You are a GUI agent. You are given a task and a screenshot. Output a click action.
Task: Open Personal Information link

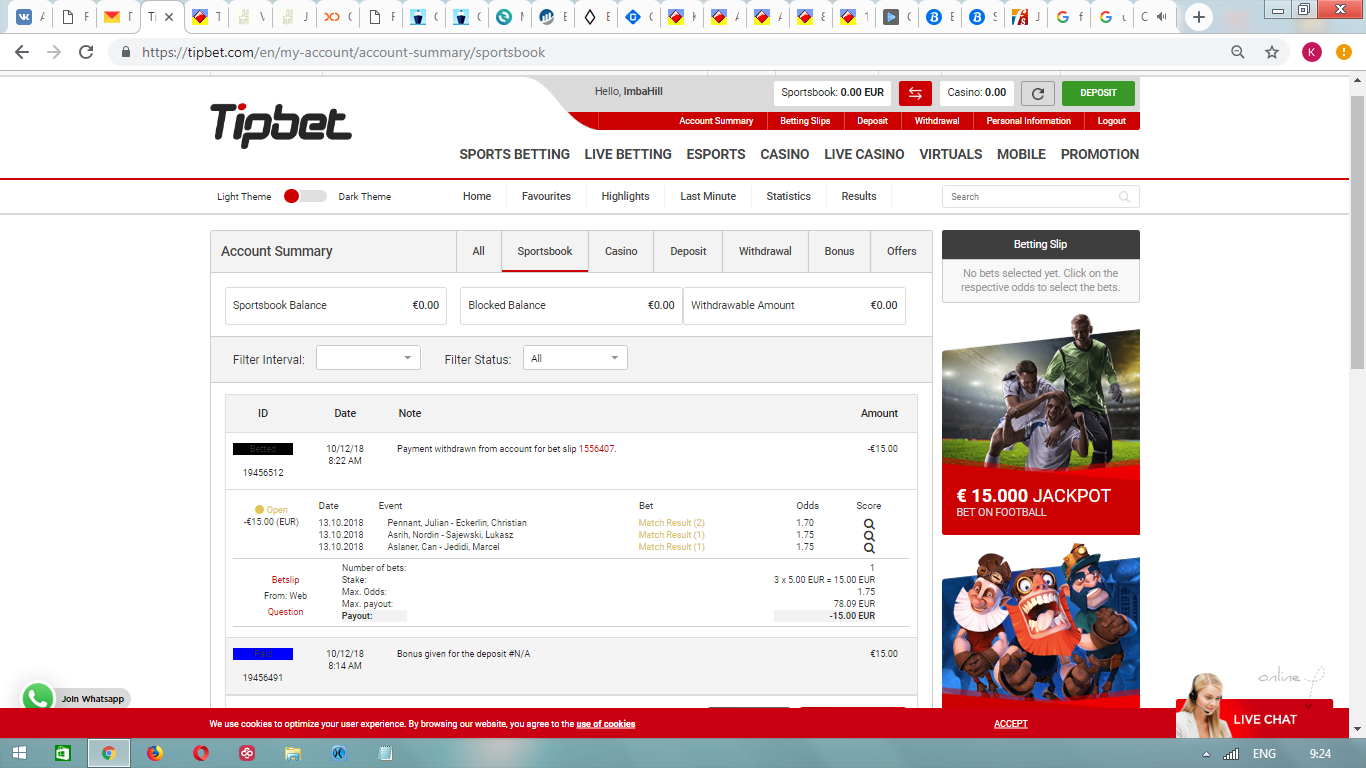1028,121
